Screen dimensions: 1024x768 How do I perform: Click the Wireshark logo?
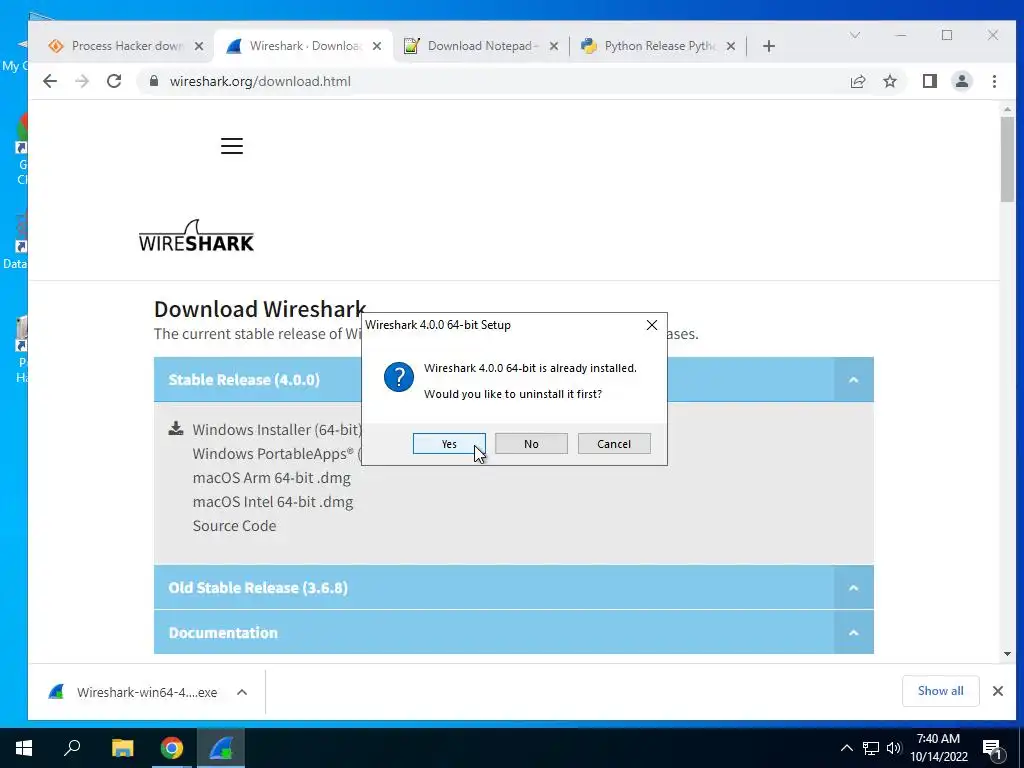click(x=196, y=236)
